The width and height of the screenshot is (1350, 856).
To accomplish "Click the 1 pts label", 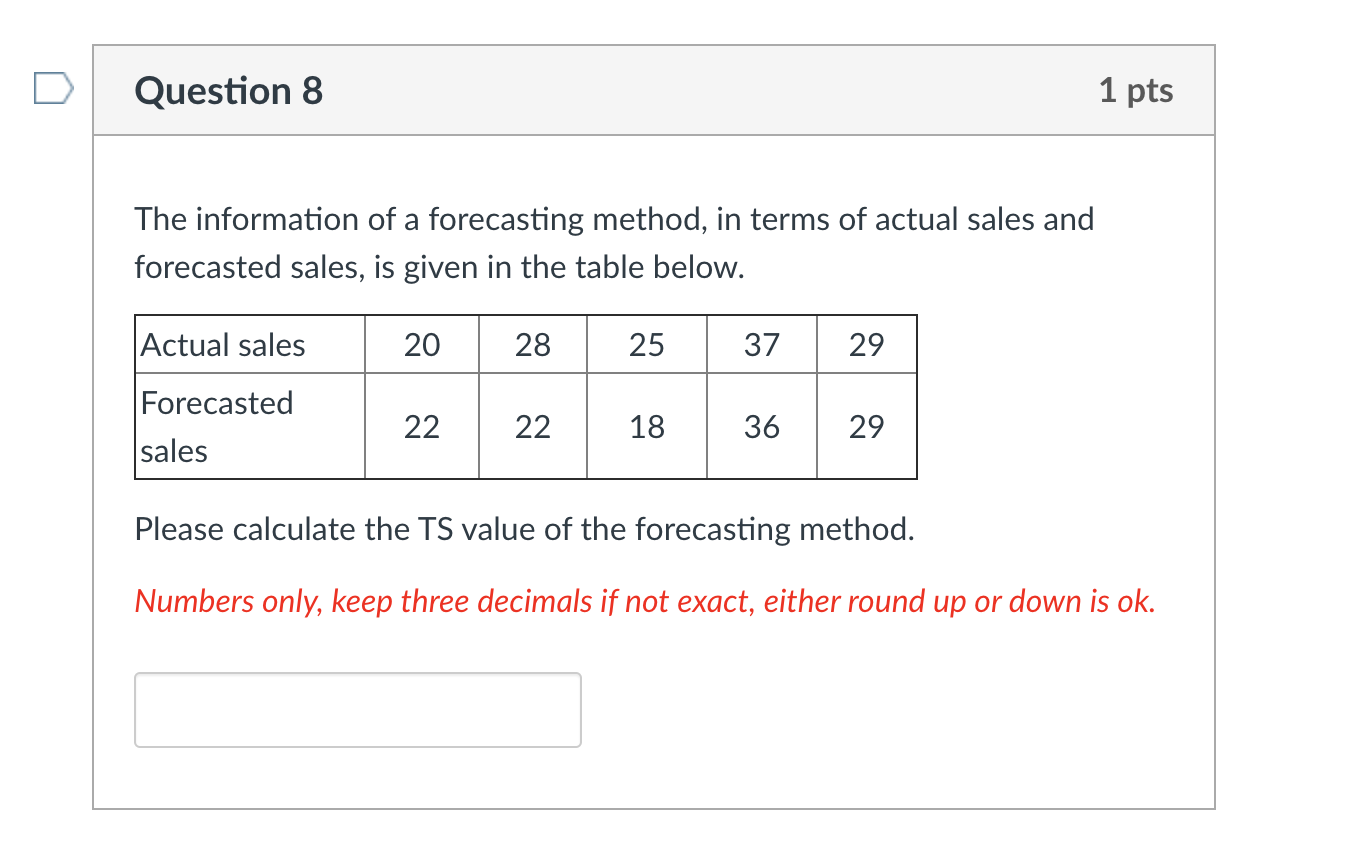I will (x=1138, y=90).
